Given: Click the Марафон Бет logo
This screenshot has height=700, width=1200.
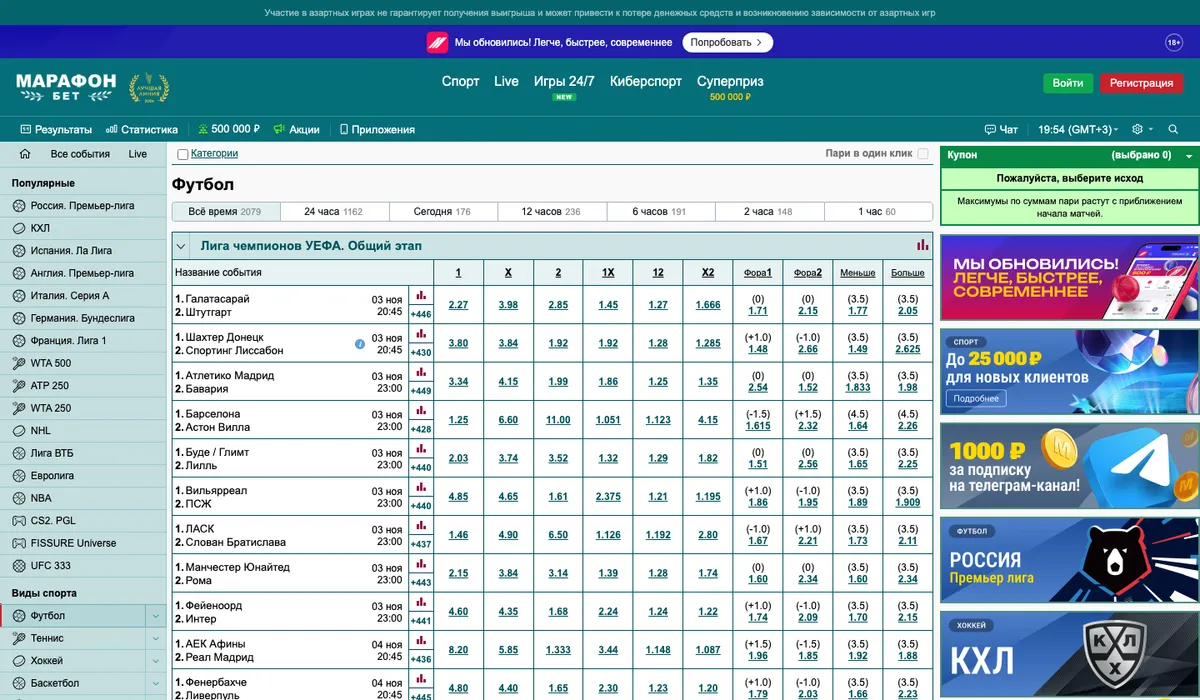Looking at the screenshot, I should (66, 87).
